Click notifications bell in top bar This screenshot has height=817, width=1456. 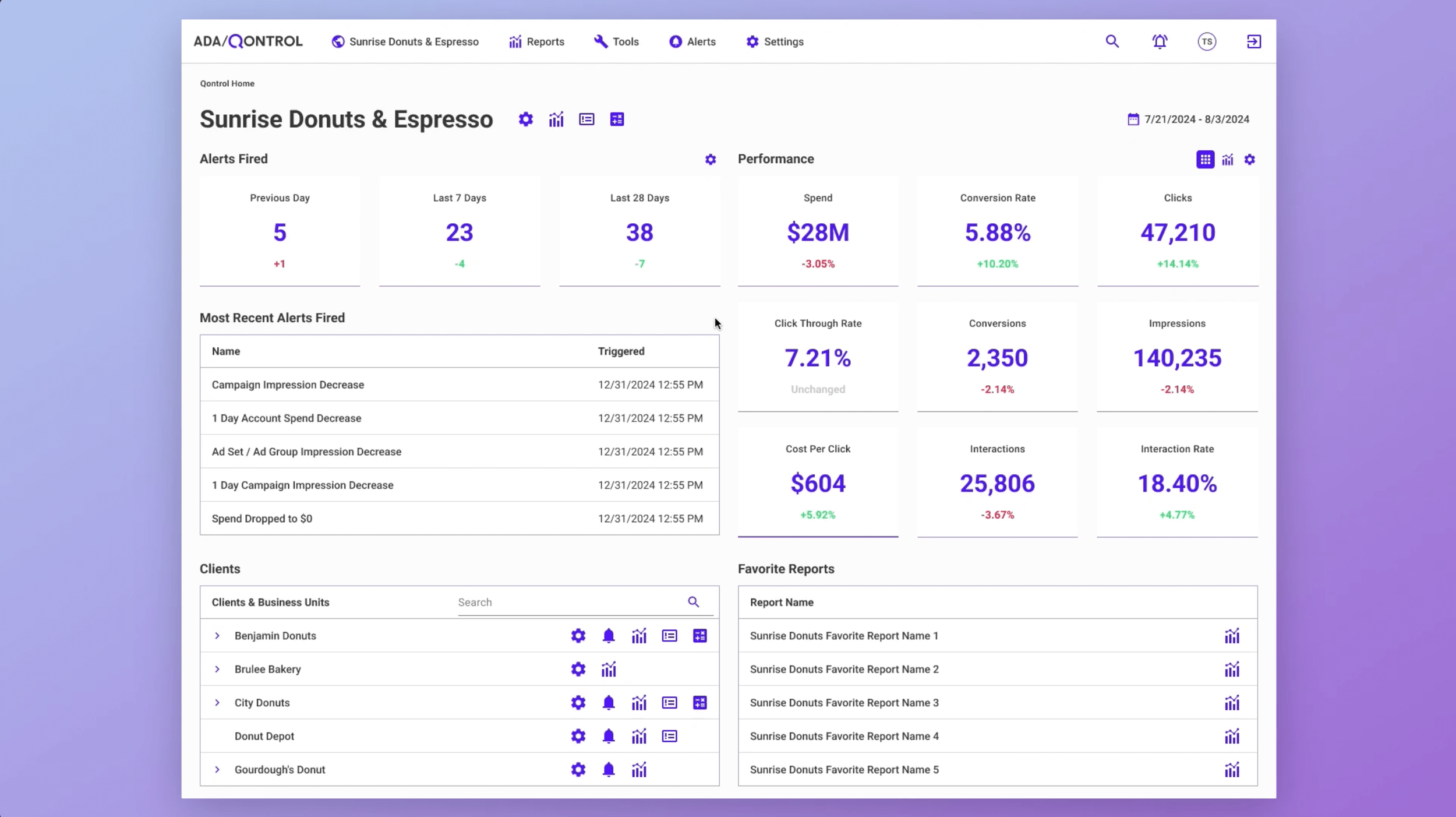1159,41
